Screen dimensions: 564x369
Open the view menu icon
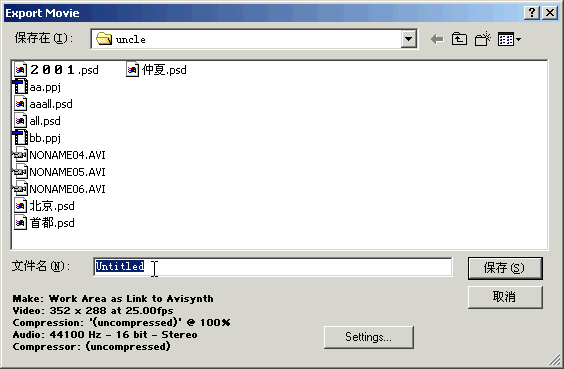point(509,39)
